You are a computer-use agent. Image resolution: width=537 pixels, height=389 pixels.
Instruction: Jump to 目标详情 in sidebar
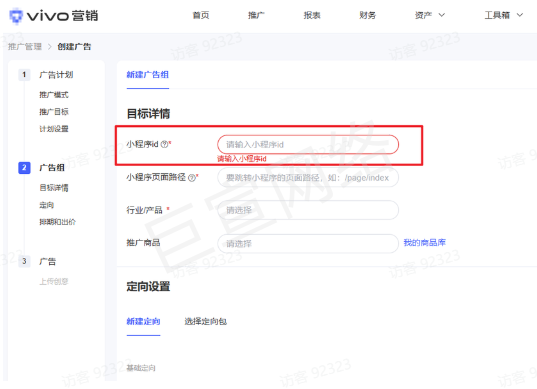[x=54, y=188]
